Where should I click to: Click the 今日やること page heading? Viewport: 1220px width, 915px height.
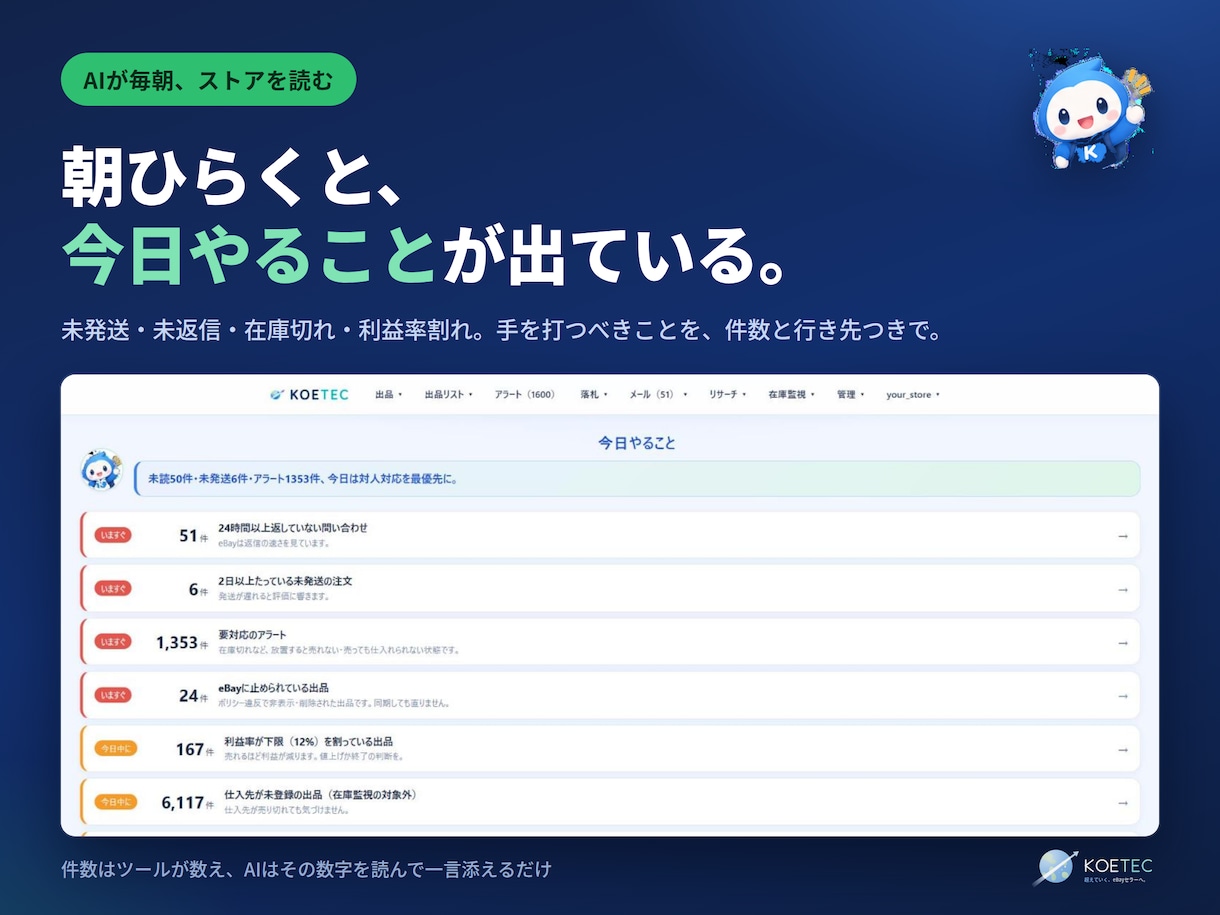click(x=637, y=443)
